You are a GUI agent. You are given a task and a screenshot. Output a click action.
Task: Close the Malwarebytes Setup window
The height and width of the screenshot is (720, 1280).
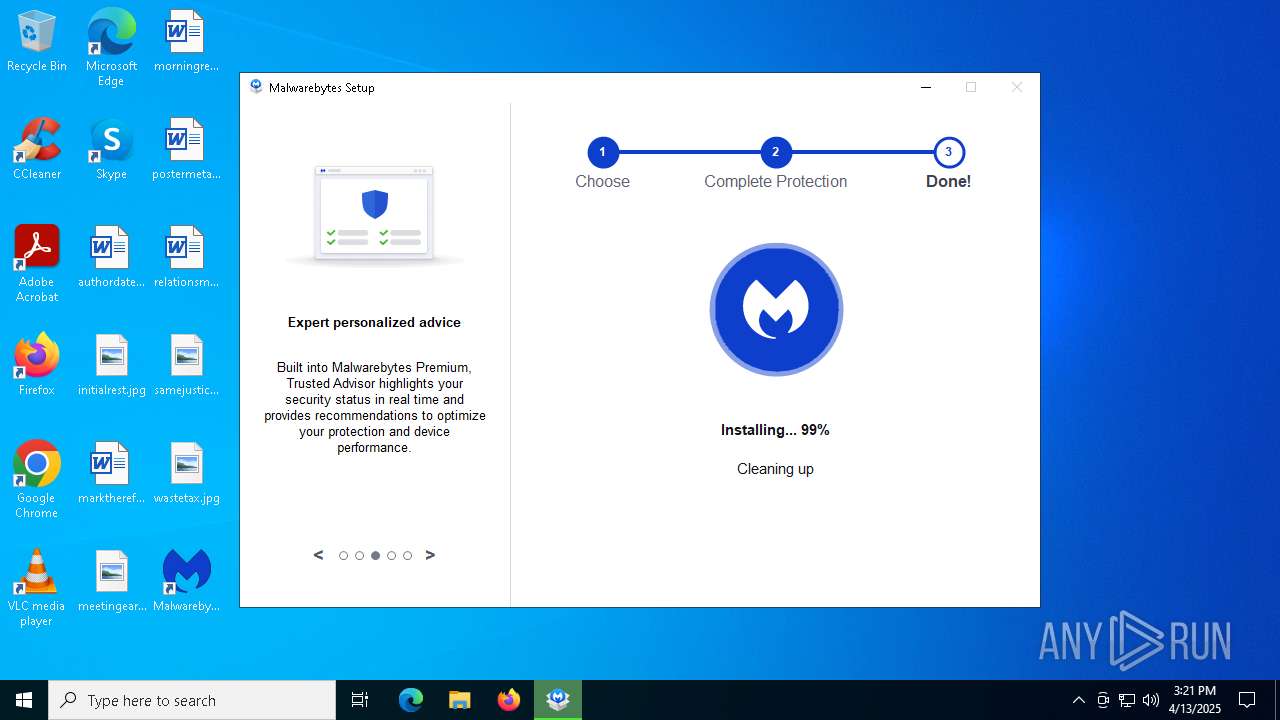[1017, 87]
